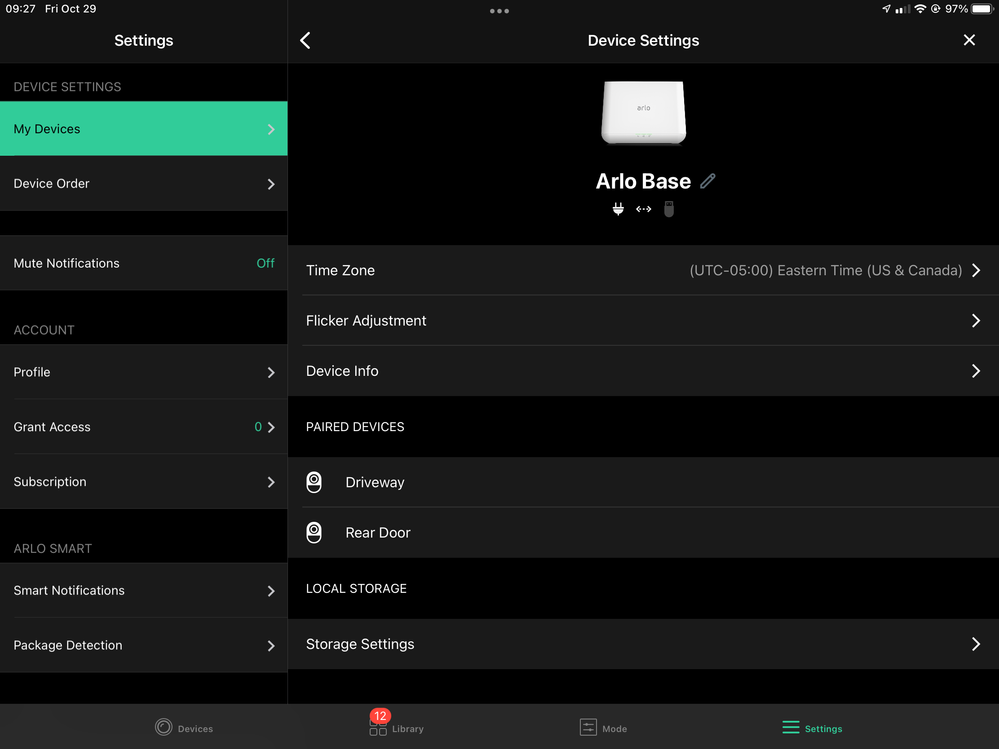Tap the Device Order chevron arrow
This screenshot has height=749, width=999.
[271, 184]
